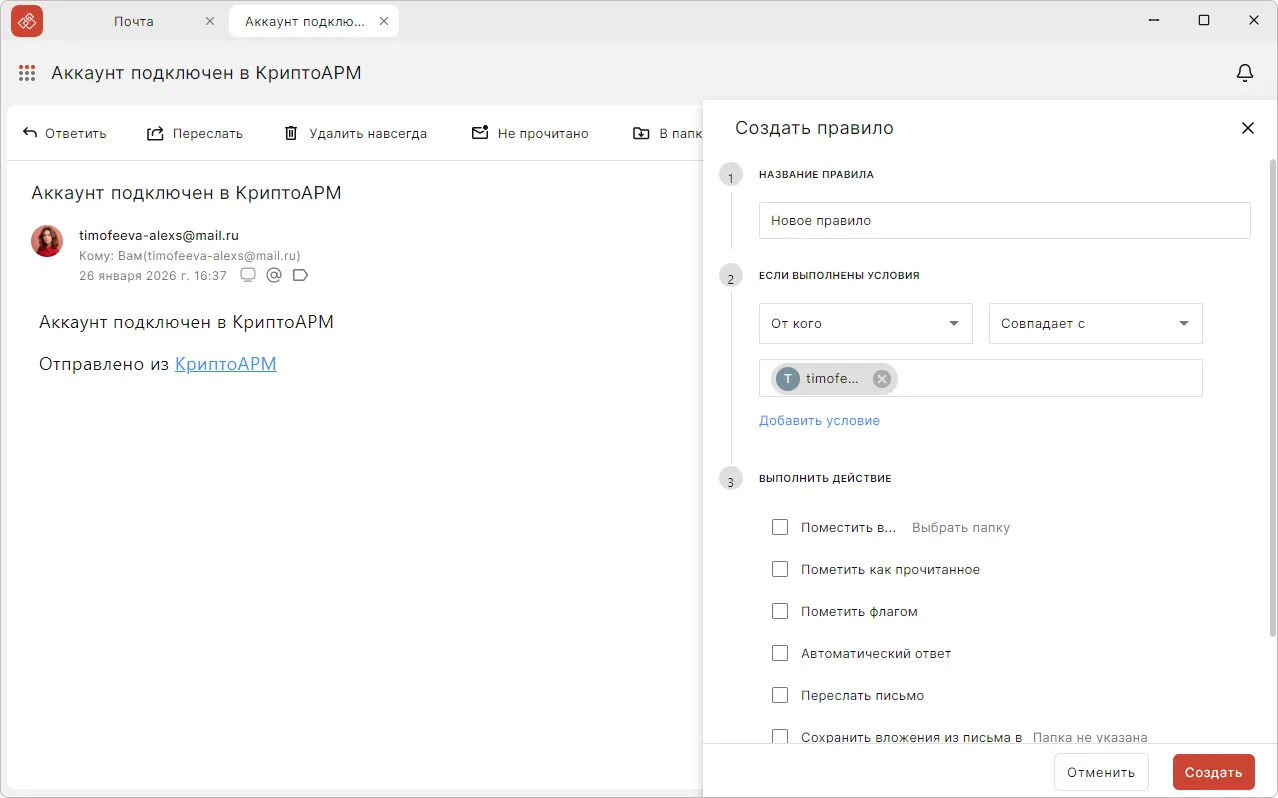Viewport: 1278px width, 798px height.
Task: Close the Create rule panel
Action: click(1247, 128)
